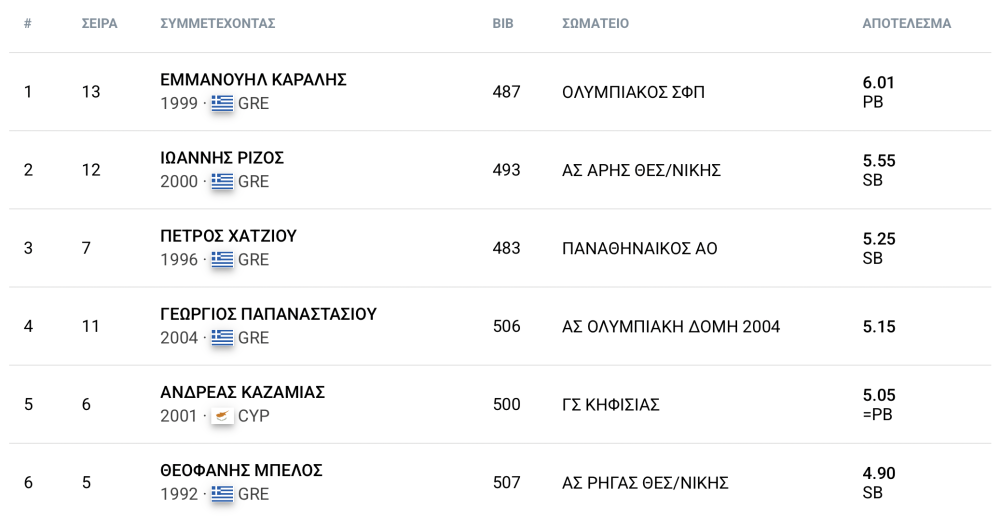1000x520 pixels.
Task: Click Greek flag icon under ΓΕΩΡΓΙΟΣ ΠΑΠΑΝΑΣΤΑΣΙΟΥ
Action: pyautogui.click(x=222, y=338)
